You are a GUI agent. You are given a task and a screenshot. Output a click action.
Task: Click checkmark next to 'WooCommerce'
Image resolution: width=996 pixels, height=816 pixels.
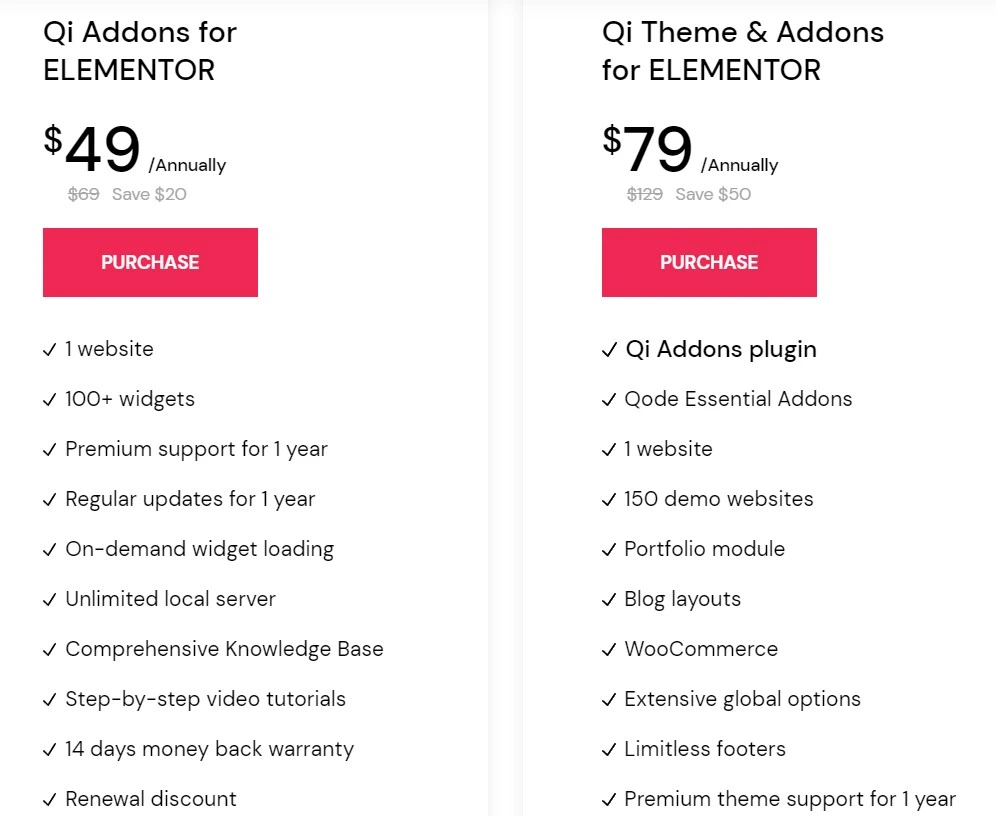point(609,650)
